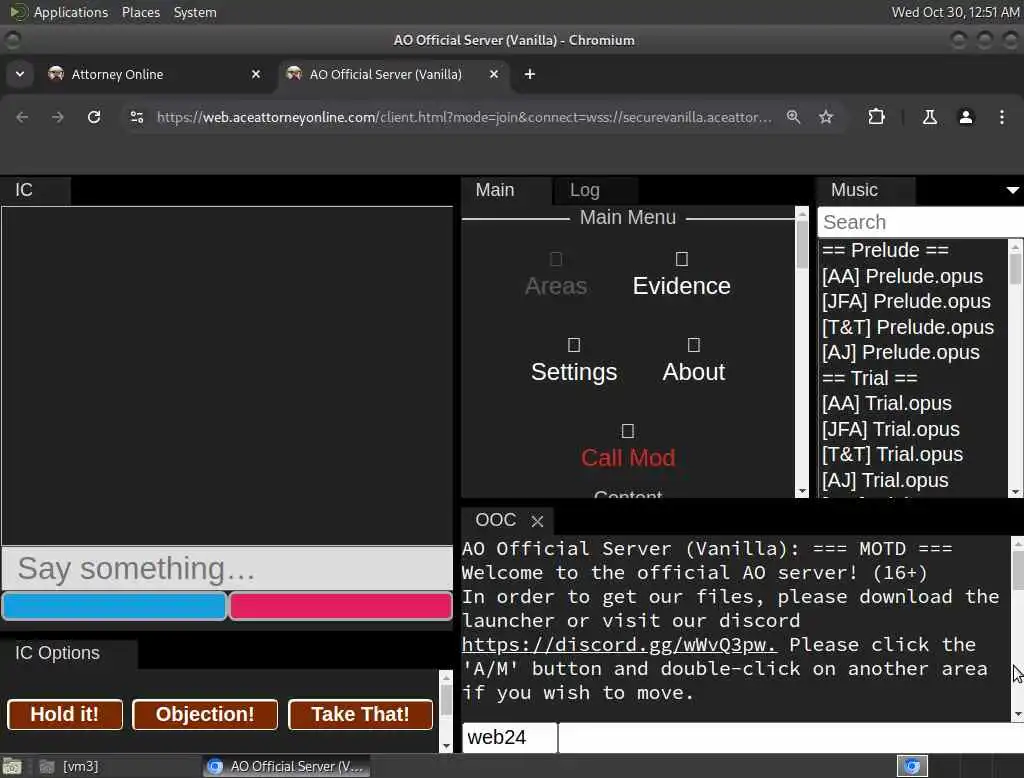This screenshot has height=778, width=1024.
Task: Click the zoom magnifier icon in address bar
Action: (x=793, y=117)
